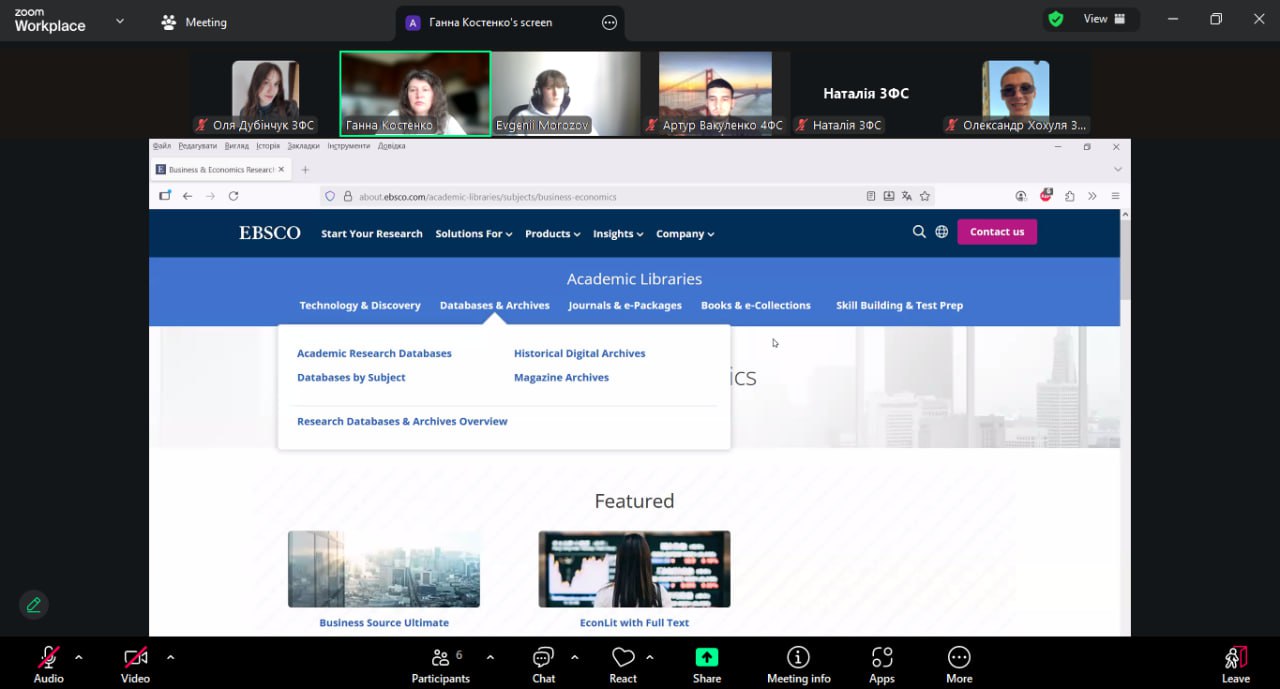Viewport: 1280px width, 689px height.
Task: Expand the Video options arrow
Action: click(x=170, y=657)
